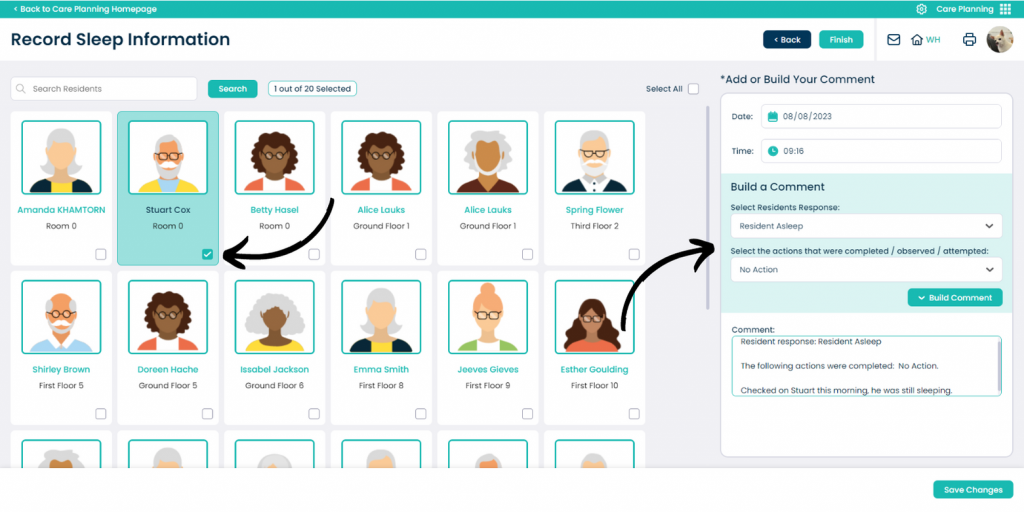Tick Emma Smith's checkbox

[421, 413]
